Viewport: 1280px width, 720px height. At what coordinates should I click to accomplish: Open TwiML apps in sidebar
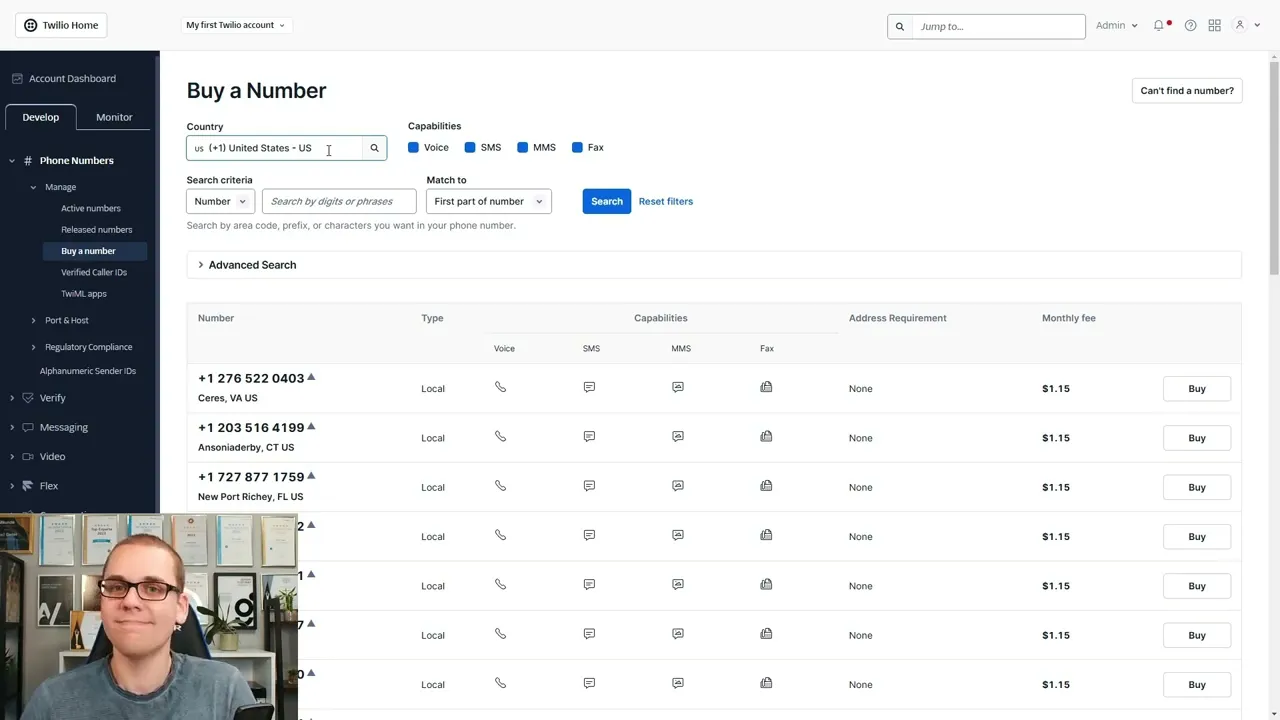(x=84, y=294)
